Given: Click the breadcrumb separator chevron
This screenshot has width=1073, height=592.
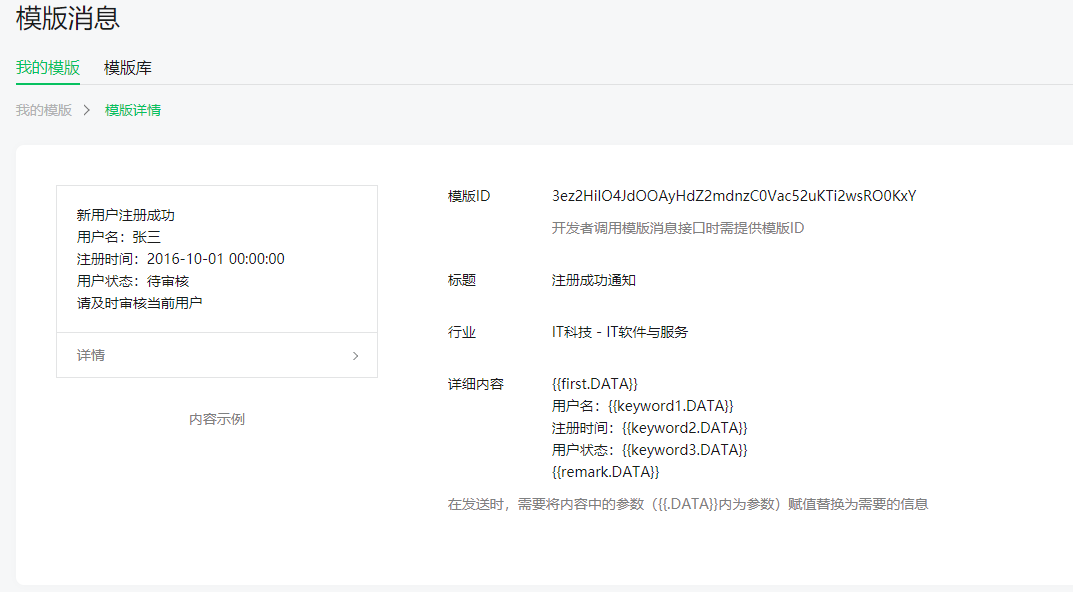Looking at the screenshot, I should (x=86, y=110).
